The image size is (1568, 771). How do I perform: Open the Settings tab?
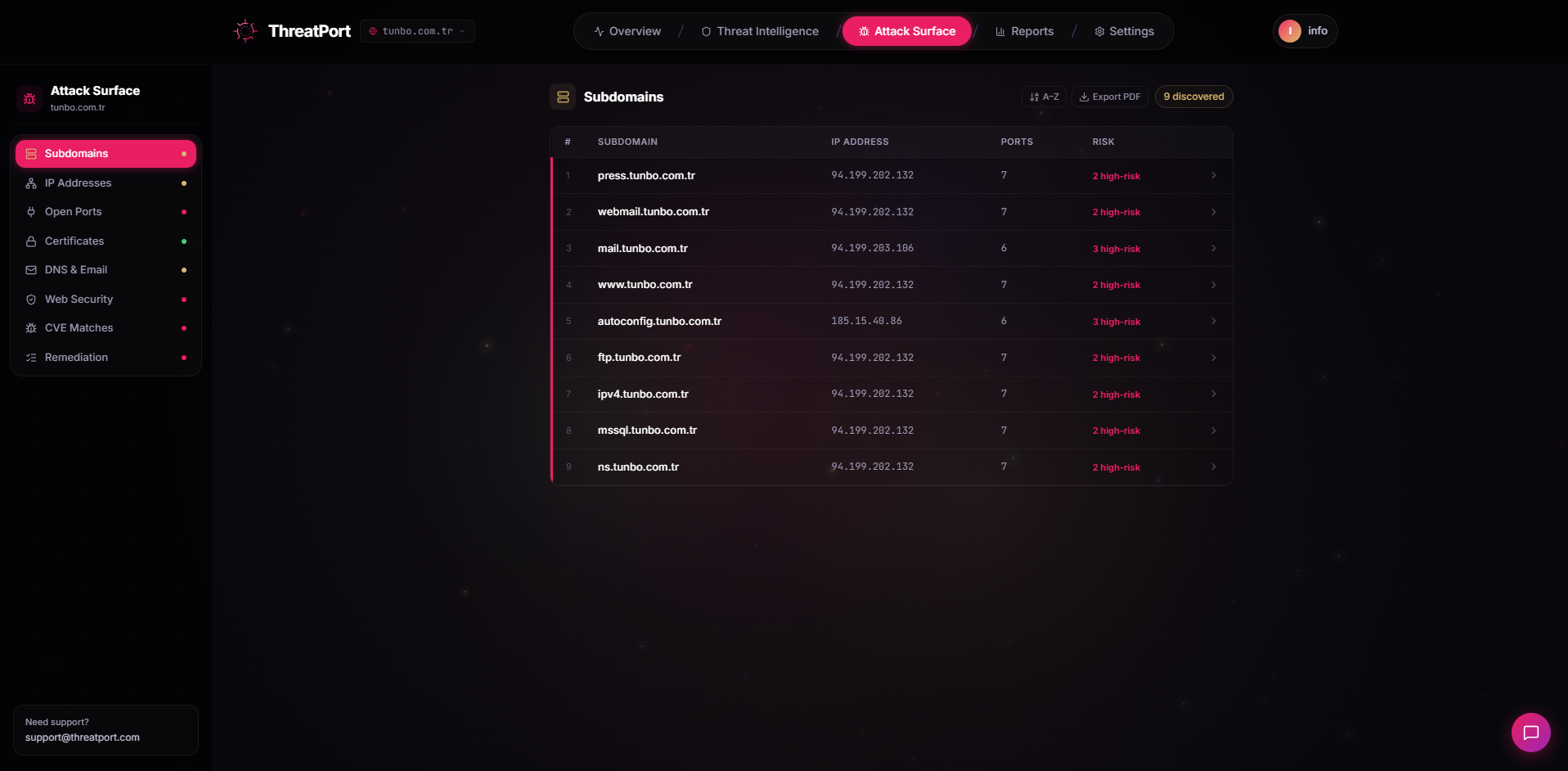pos(1124,31)
